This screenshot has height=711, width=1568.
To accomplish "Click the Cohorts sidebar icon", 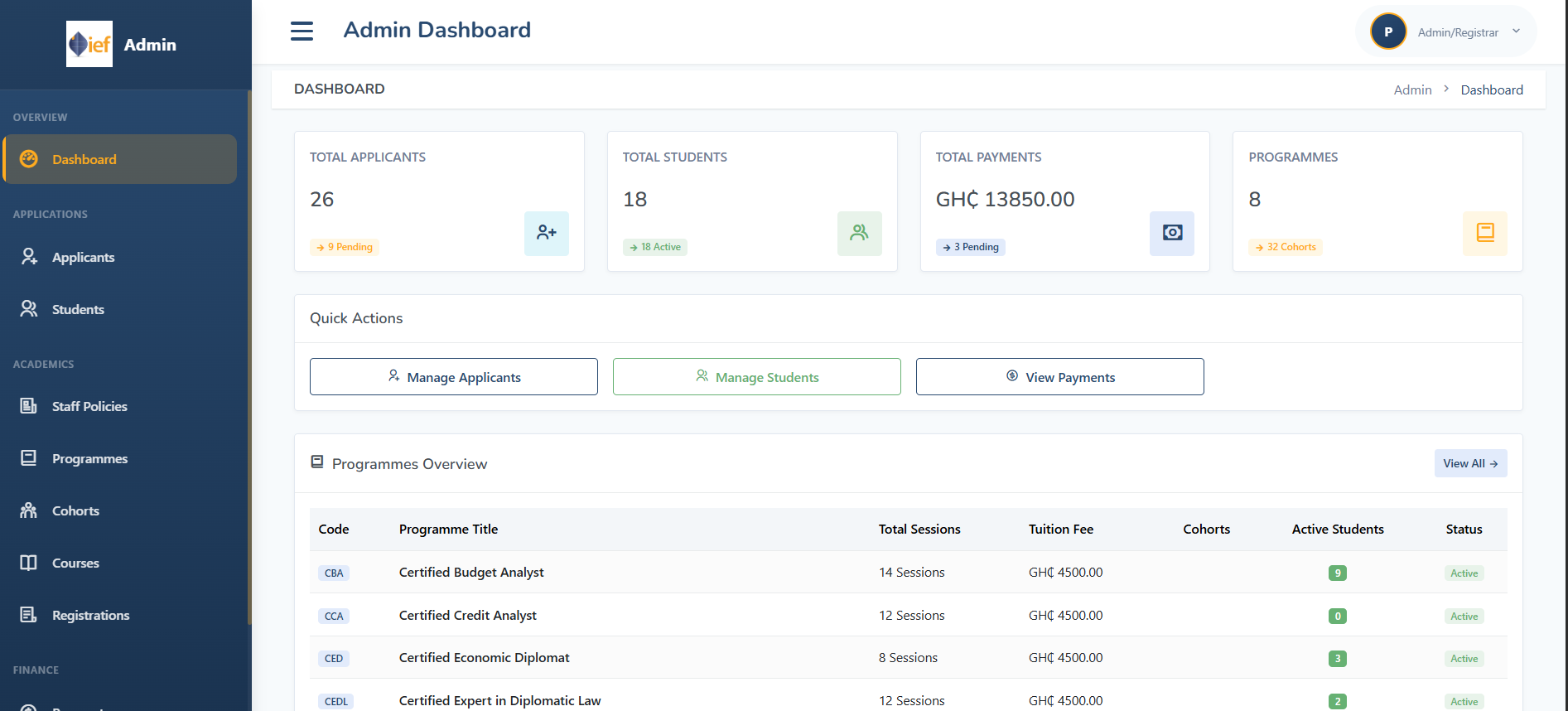I will click(29, 510).
